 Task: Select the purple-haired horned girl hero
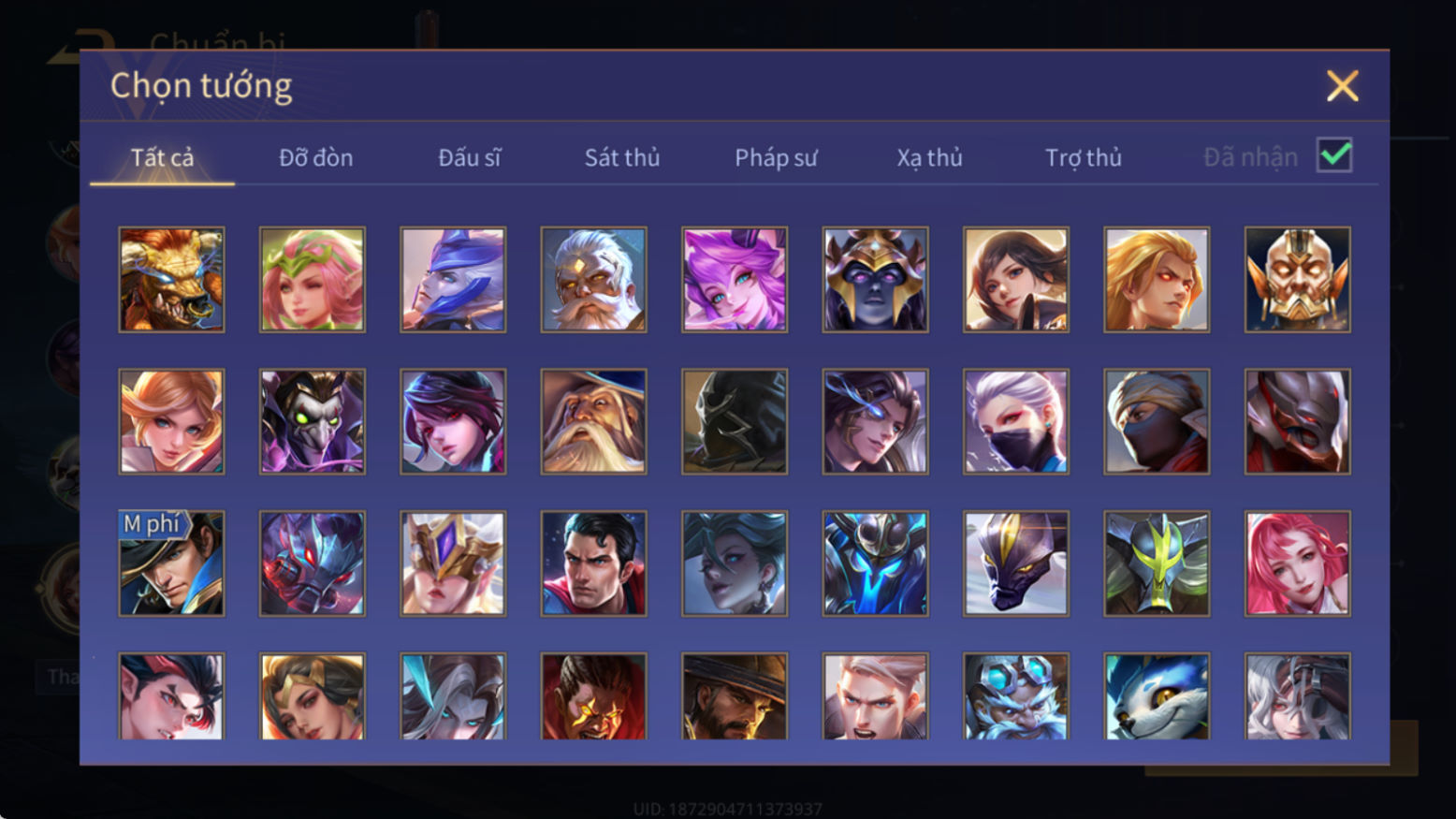735,280
